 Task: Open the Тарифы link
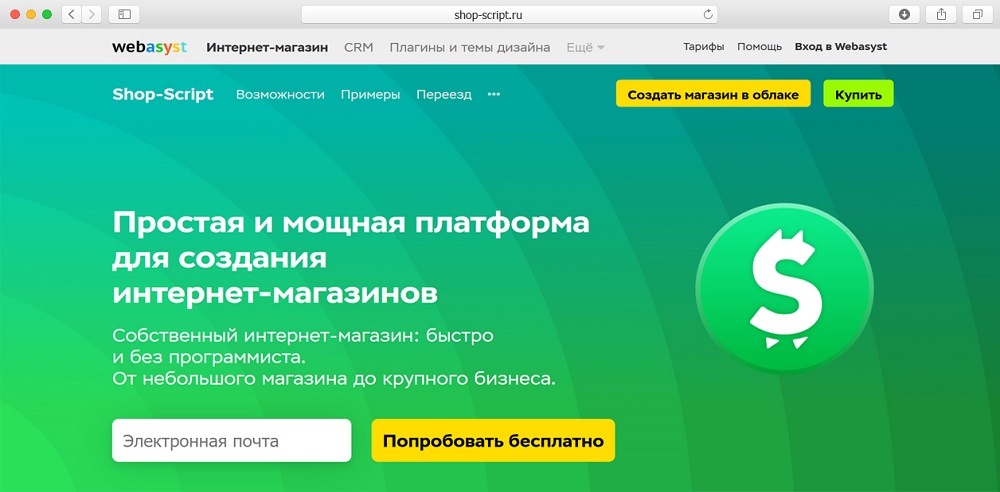(x=703, y=47)
